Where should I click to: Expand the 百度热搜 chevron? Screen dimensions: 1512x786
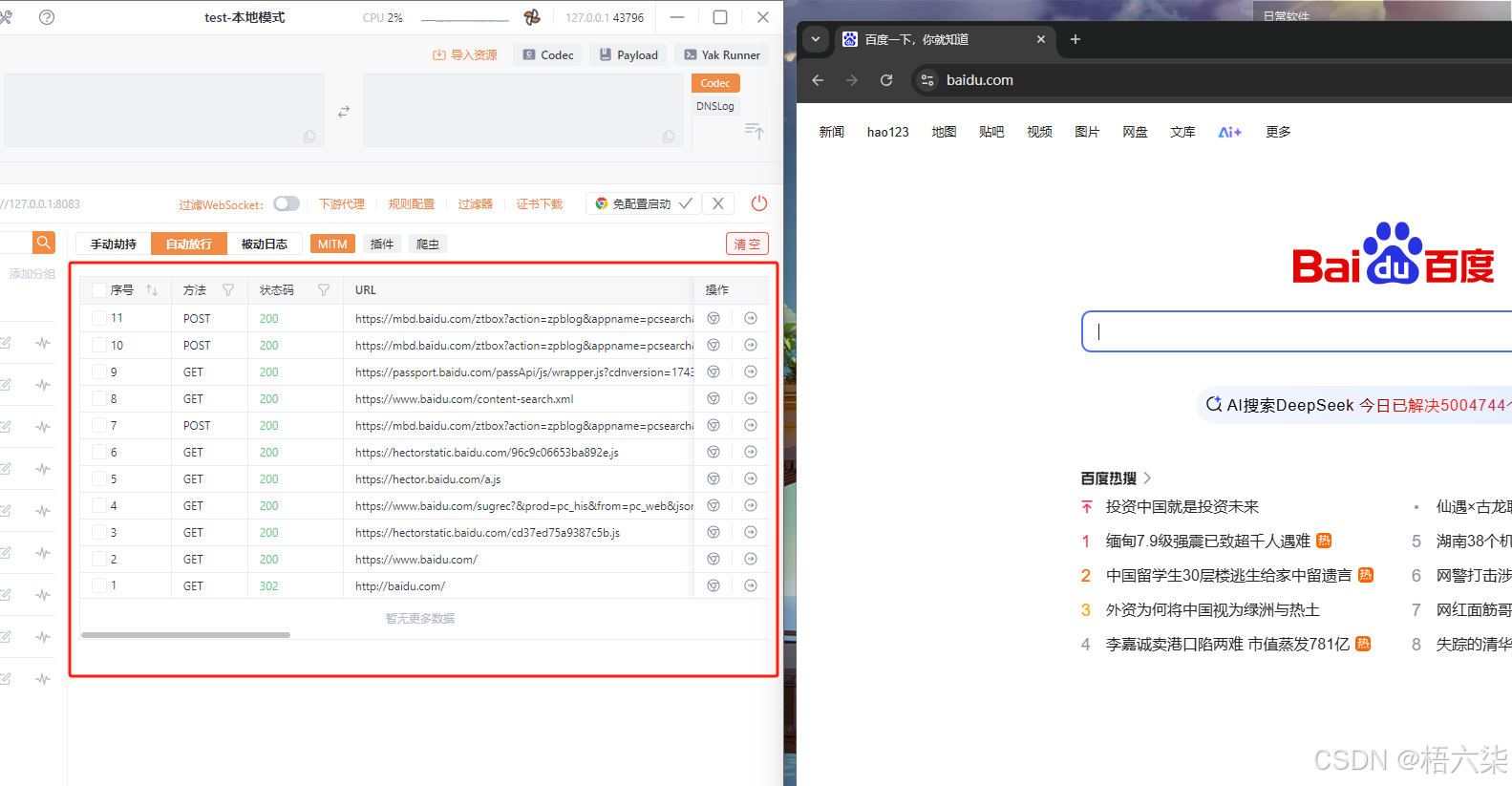[1147, 478]
